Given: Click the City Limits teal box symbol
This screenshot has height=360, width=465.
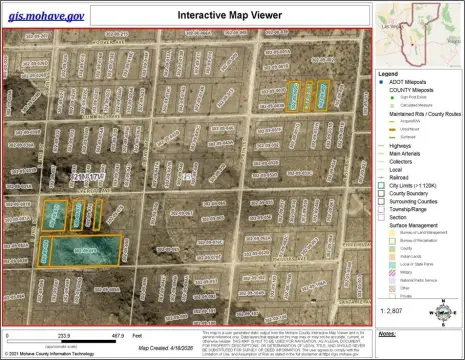Looking at the screenshot, I should click(x=381, y=186).
